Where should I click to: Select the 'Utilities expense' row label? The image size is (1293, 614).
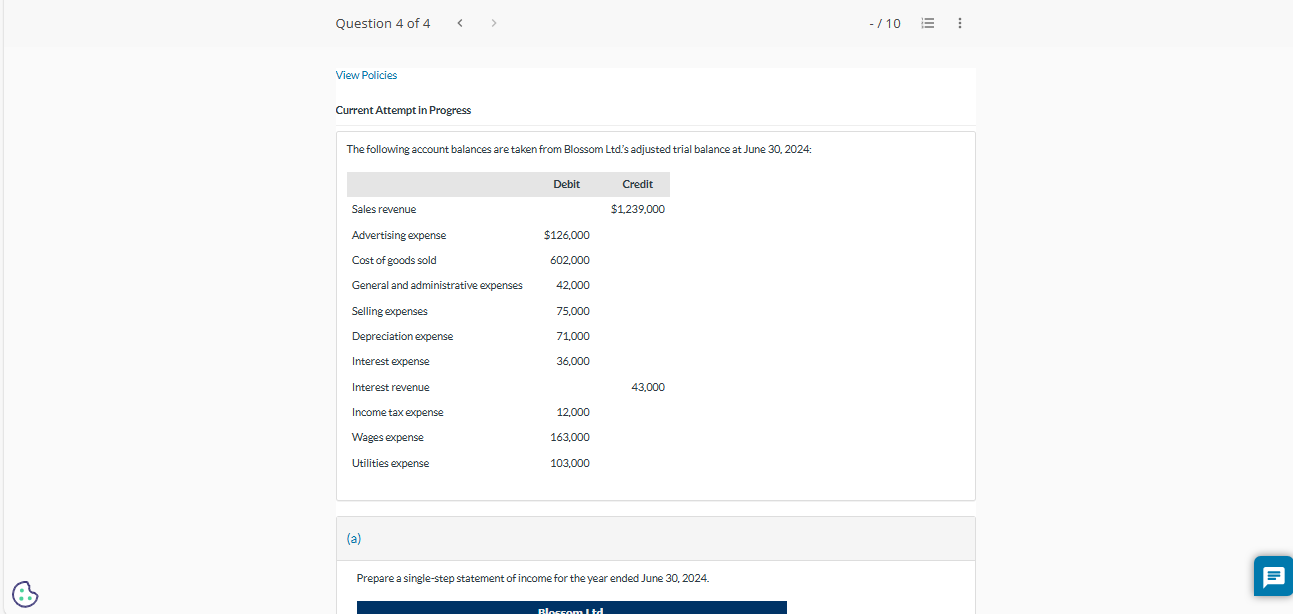[x=391, y=463]
